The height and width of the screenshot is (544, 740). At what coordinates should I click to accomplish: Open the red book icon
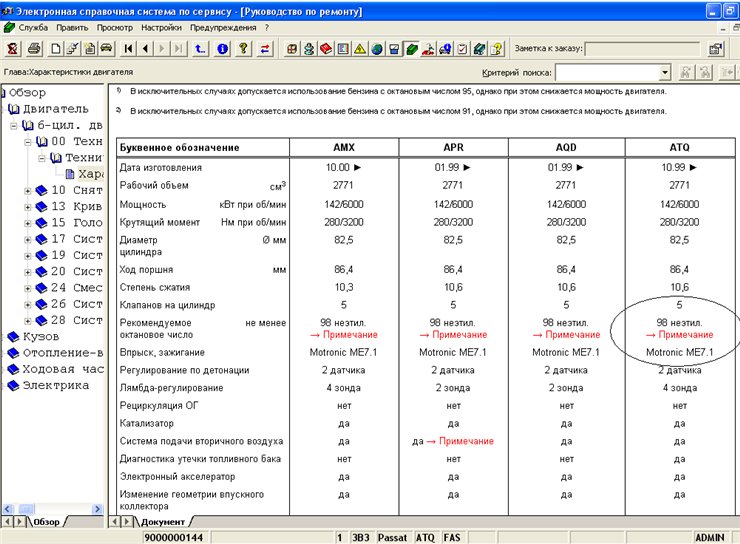326,49
